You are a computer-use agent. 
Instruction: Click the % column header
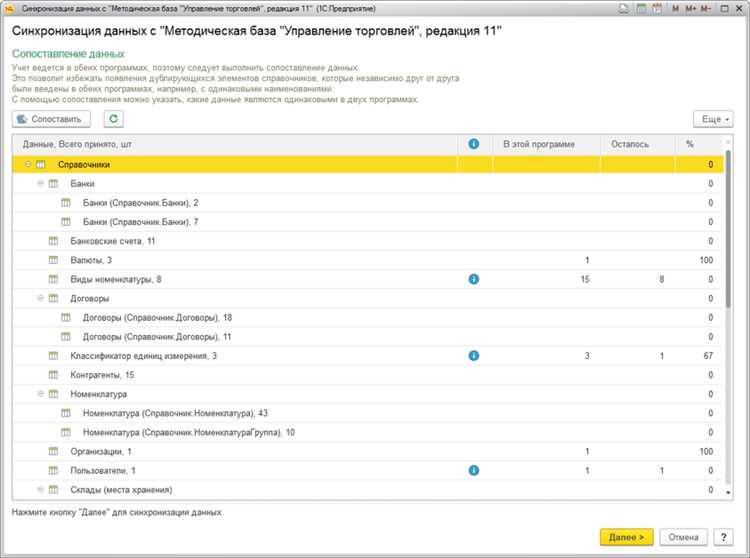pyautogui.click(x=699, y=144)
